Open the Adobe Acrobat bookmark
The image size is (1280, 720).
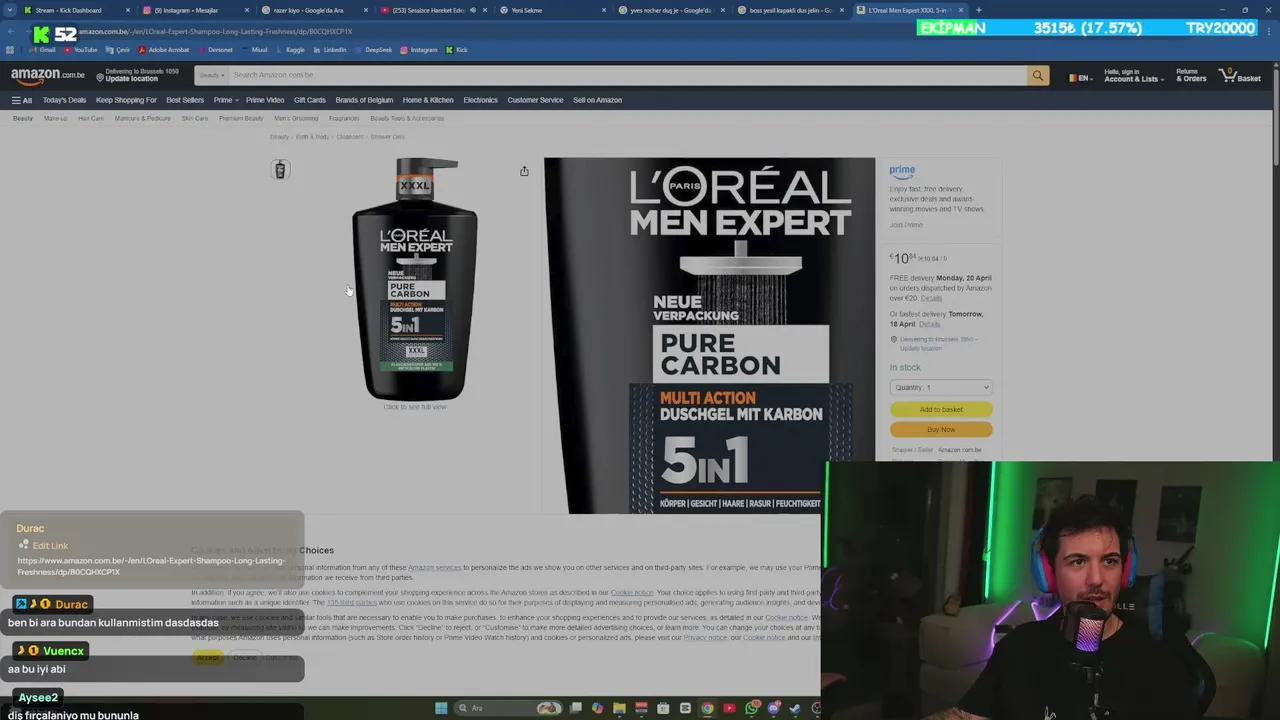tap(164, 50)
